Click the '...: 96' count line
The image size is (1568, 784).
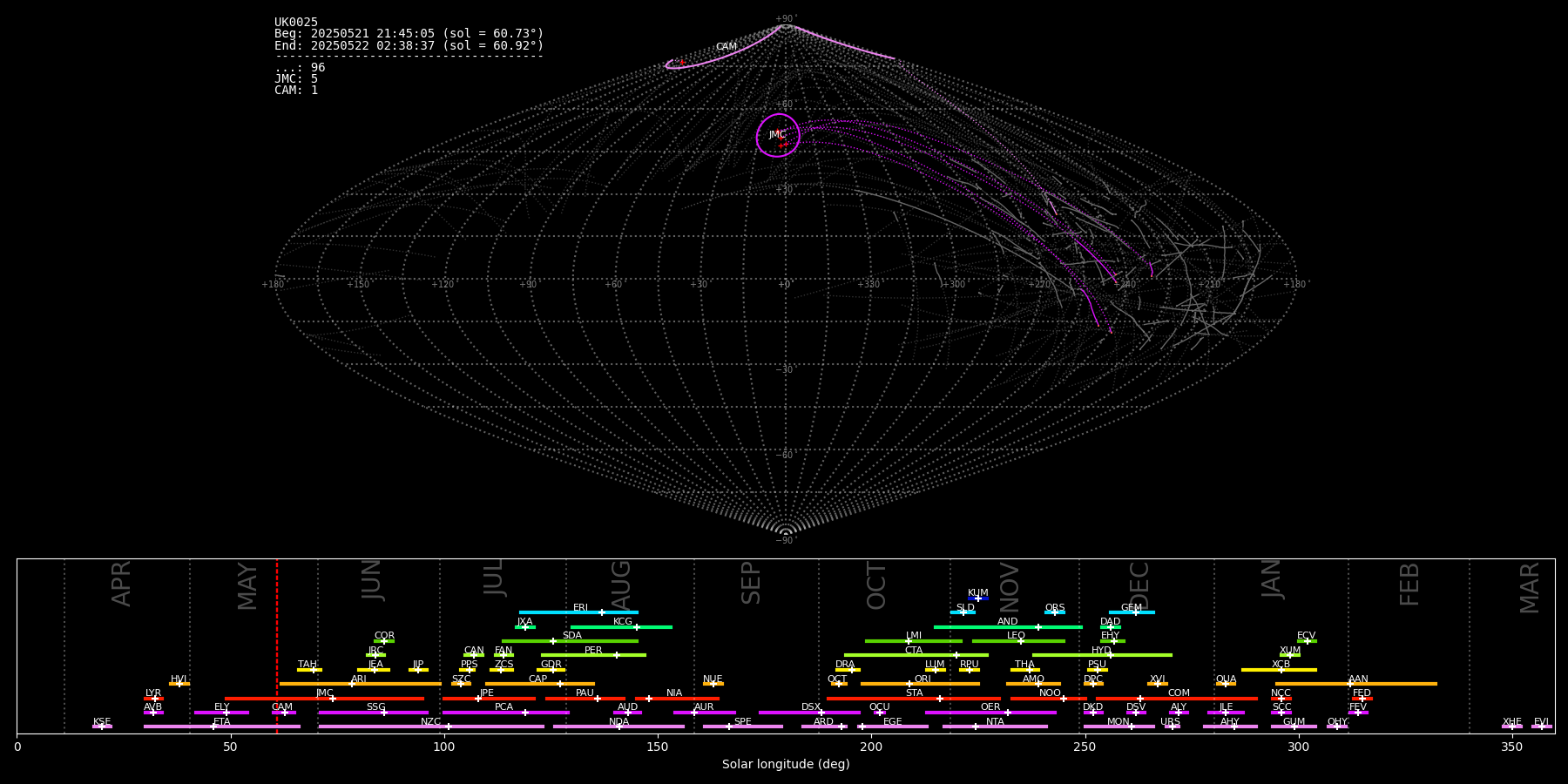pyautogui.click(x=300, y=68)
